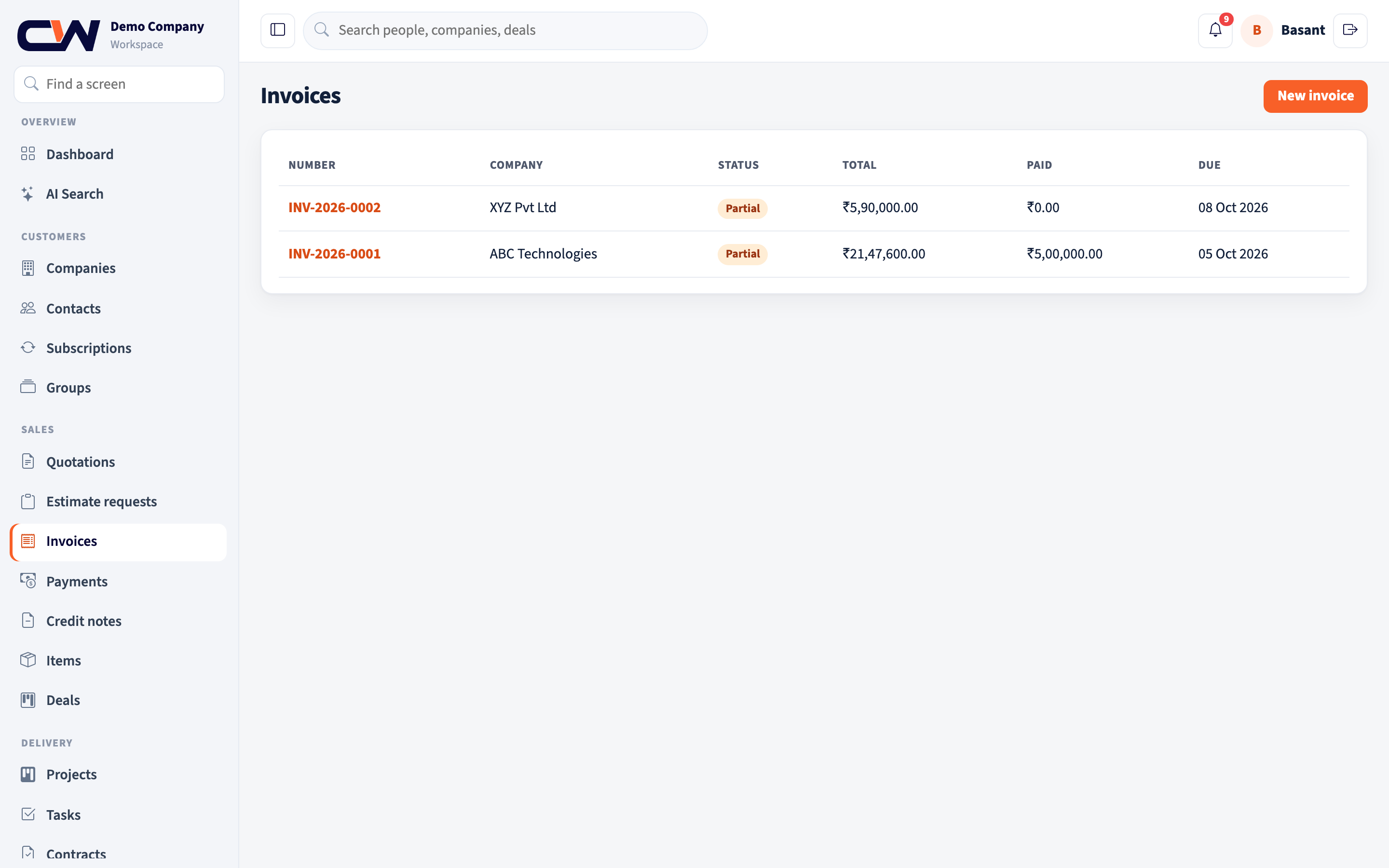Click the XYZ Pvt Ltd company cell

tap(522, 207)
